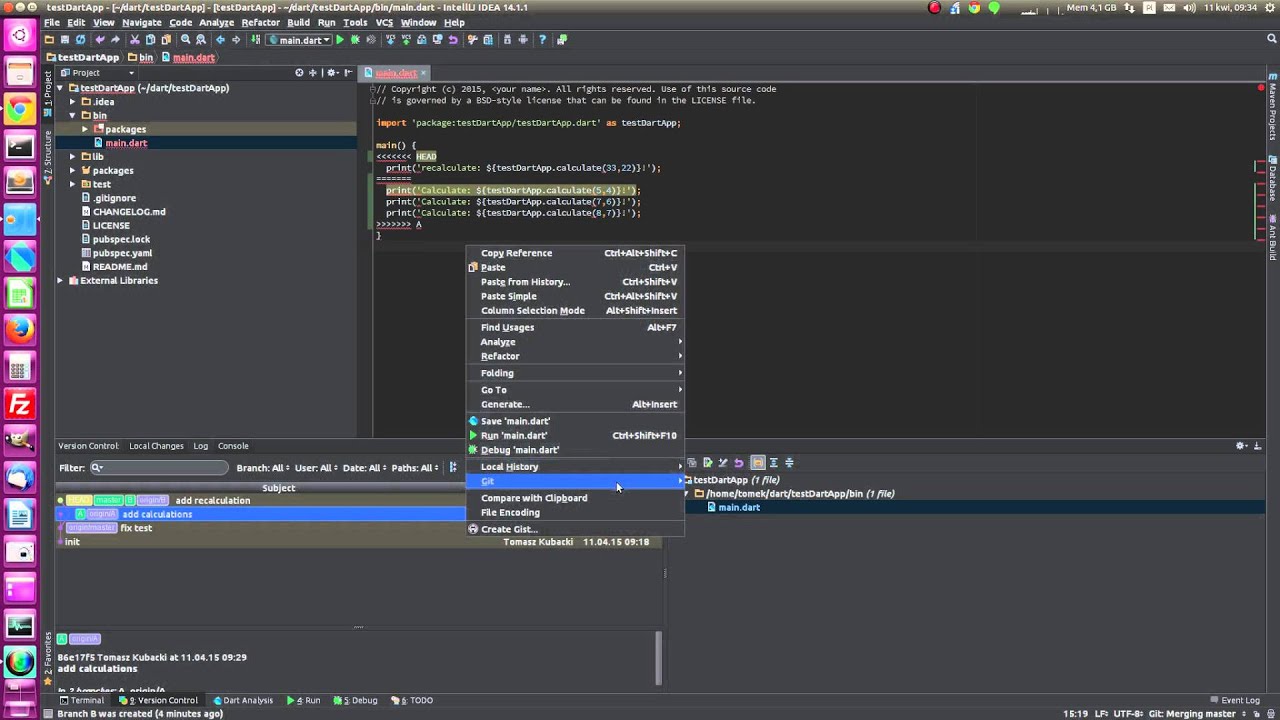Choose Compare with Clipboard menu entry
This screenshot has height=720, width=1280.
[575, 498]
